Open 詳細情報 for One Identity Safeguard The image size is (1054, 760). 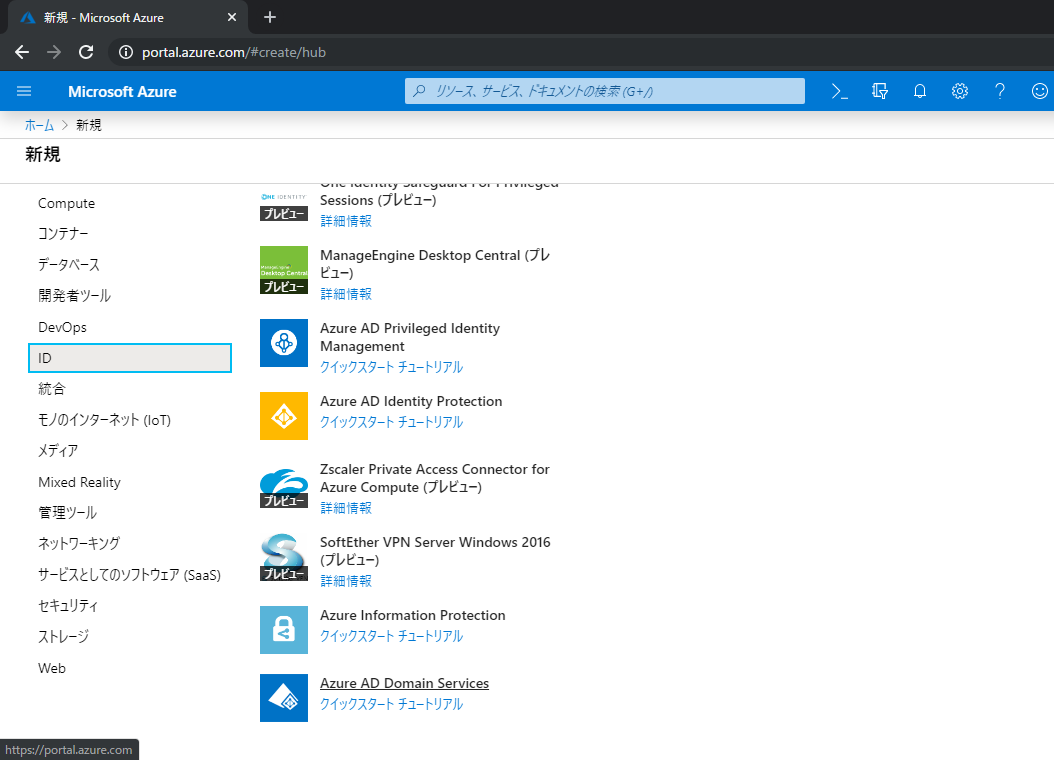pyautogui.click(x=346, y=221)
